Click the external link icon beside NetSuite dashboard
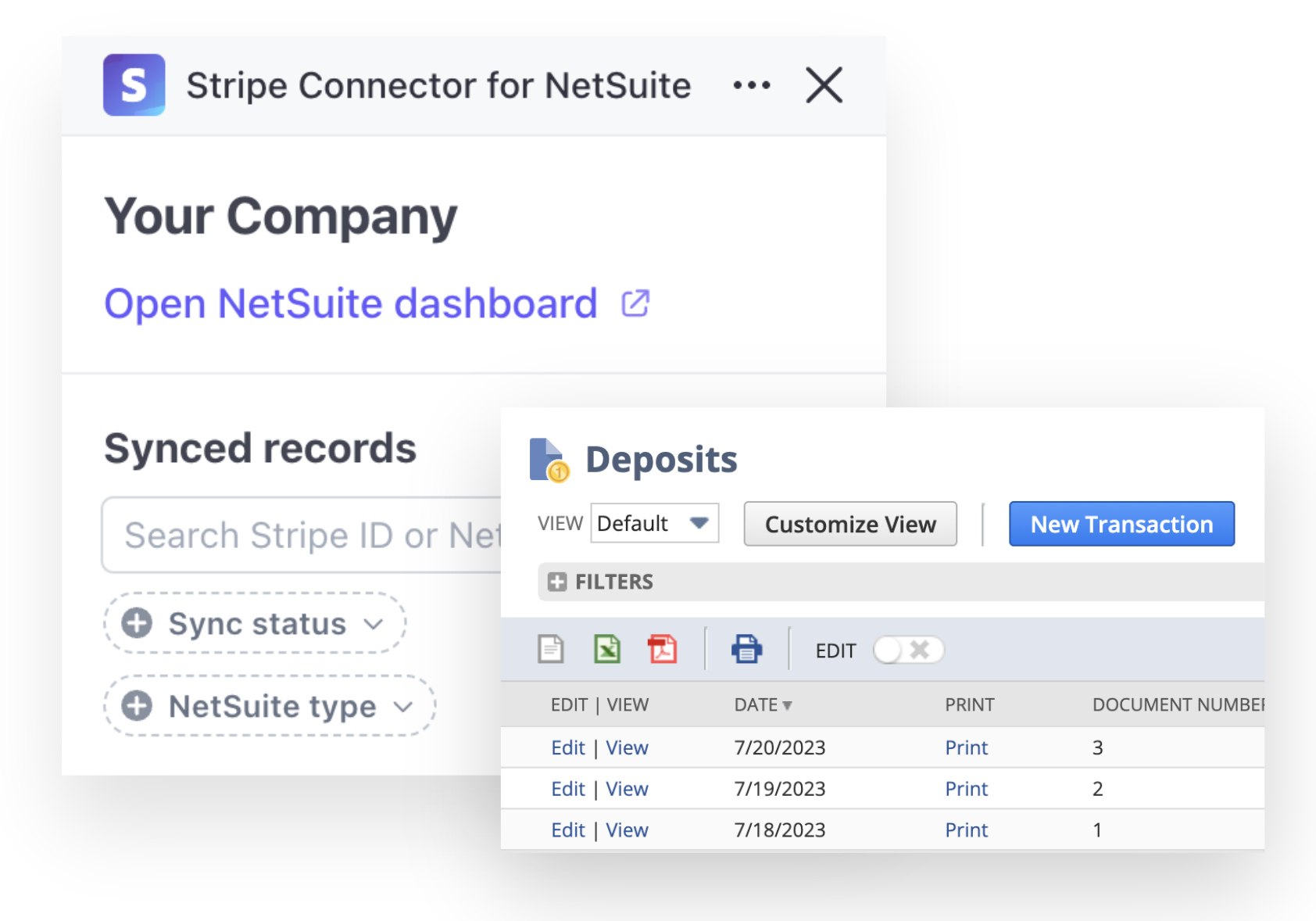The width and height of the screenshot is (1316, 921). 635,303
